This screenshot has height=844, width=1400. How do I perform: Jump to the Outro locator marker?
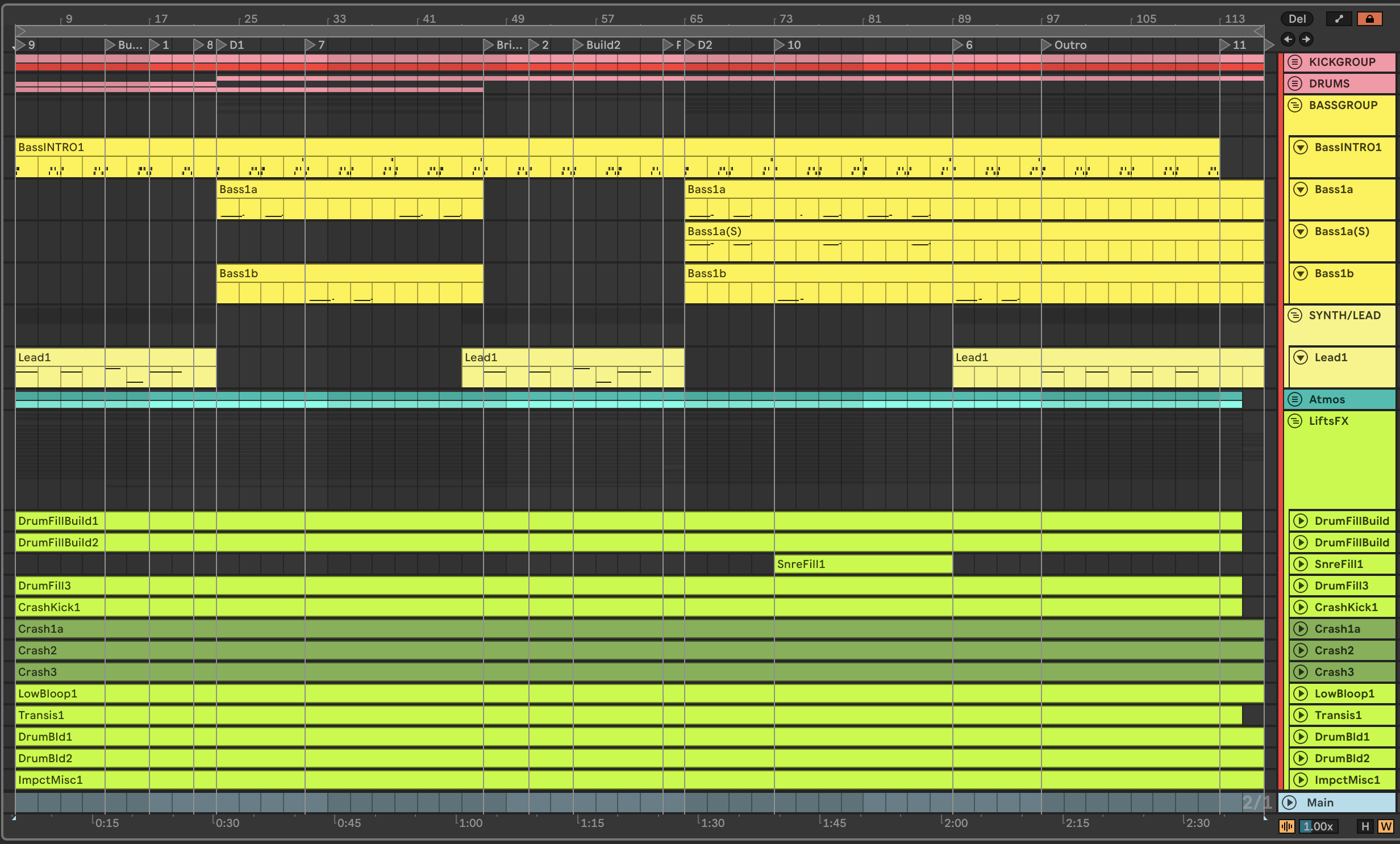(1047, 45)
